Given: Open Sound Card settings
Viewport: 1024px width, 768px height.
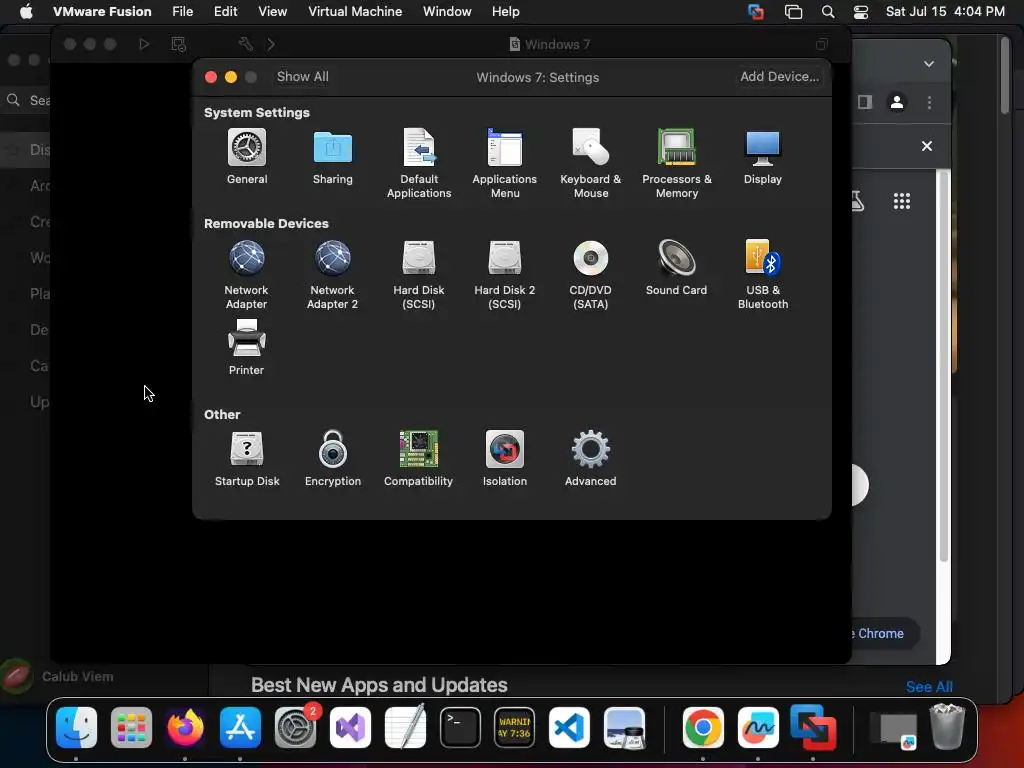Looking at the screenshot, I should pos(677,268).
